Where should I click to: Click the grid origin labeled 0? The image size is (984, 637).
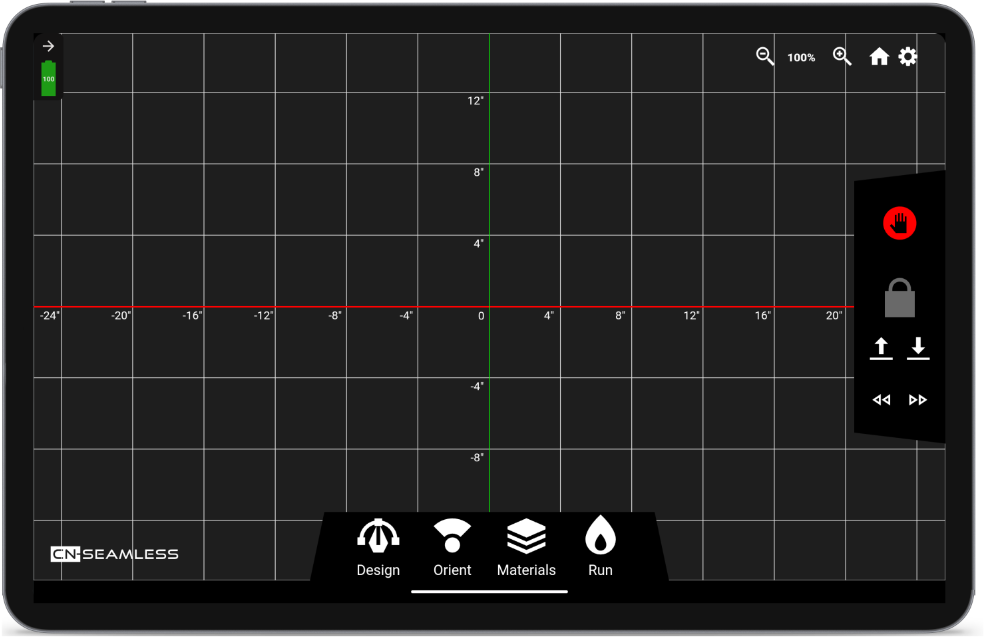(x=481, y=316)
